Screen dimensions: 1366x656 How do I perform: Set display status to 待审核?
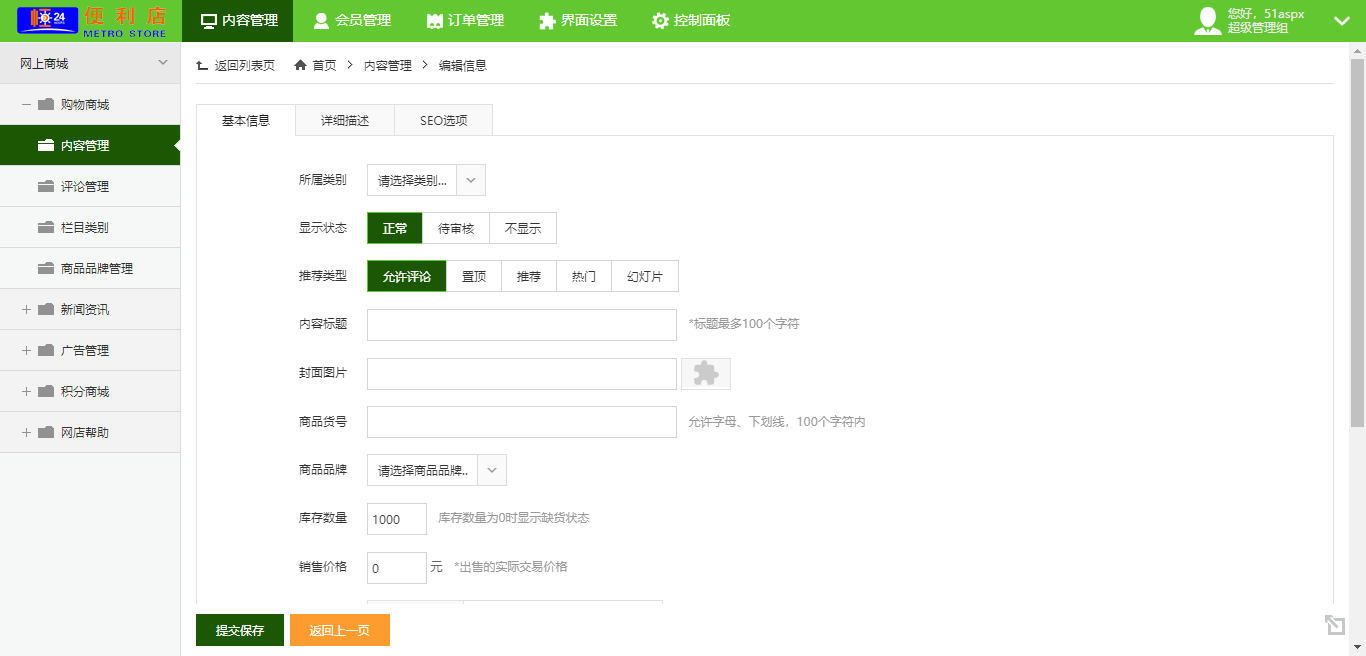point(456,229)
